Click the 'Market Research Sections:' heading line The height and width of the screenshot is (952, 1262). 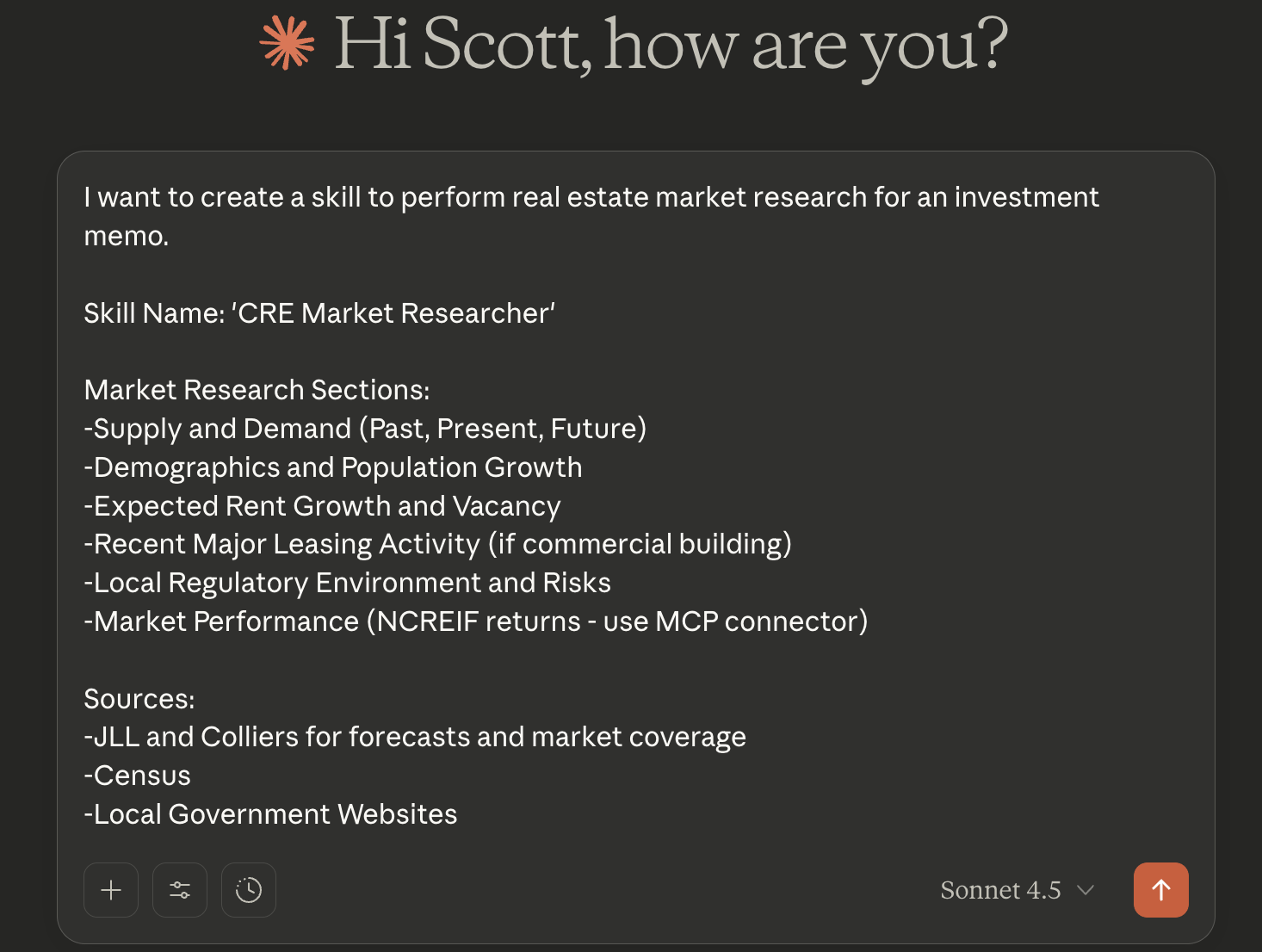pyautogui.click(x=257, y=390)
